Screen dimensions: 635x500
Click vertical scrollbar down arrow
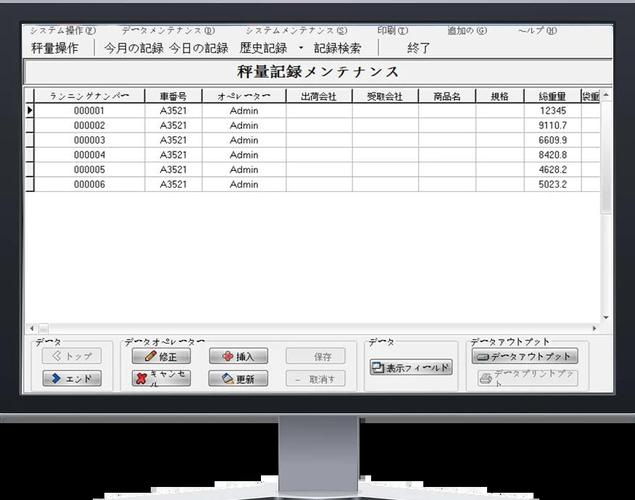tap(606, 317)
